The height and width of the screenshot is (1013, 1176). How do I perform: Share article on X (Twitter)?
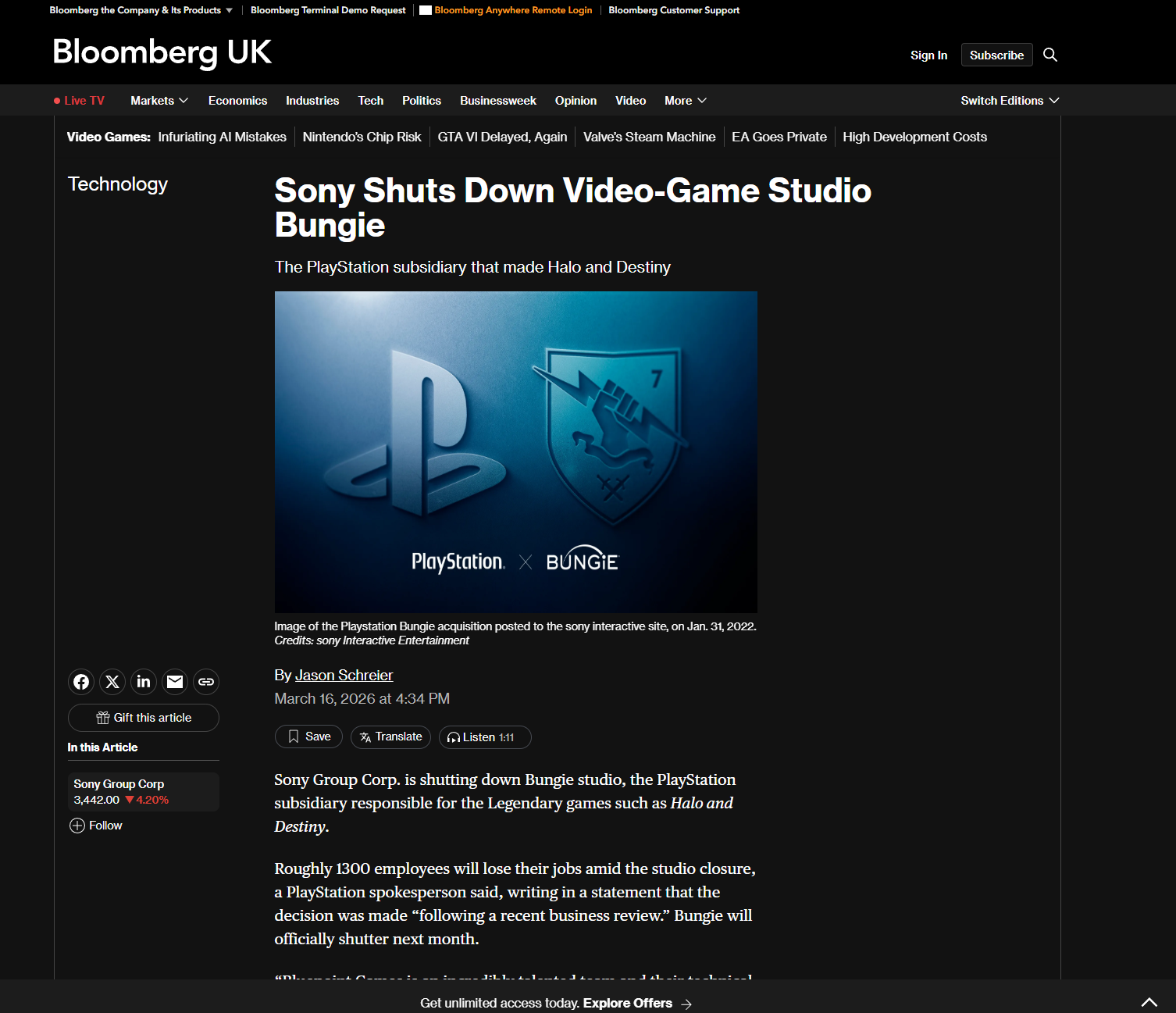[x=112, y=682]
